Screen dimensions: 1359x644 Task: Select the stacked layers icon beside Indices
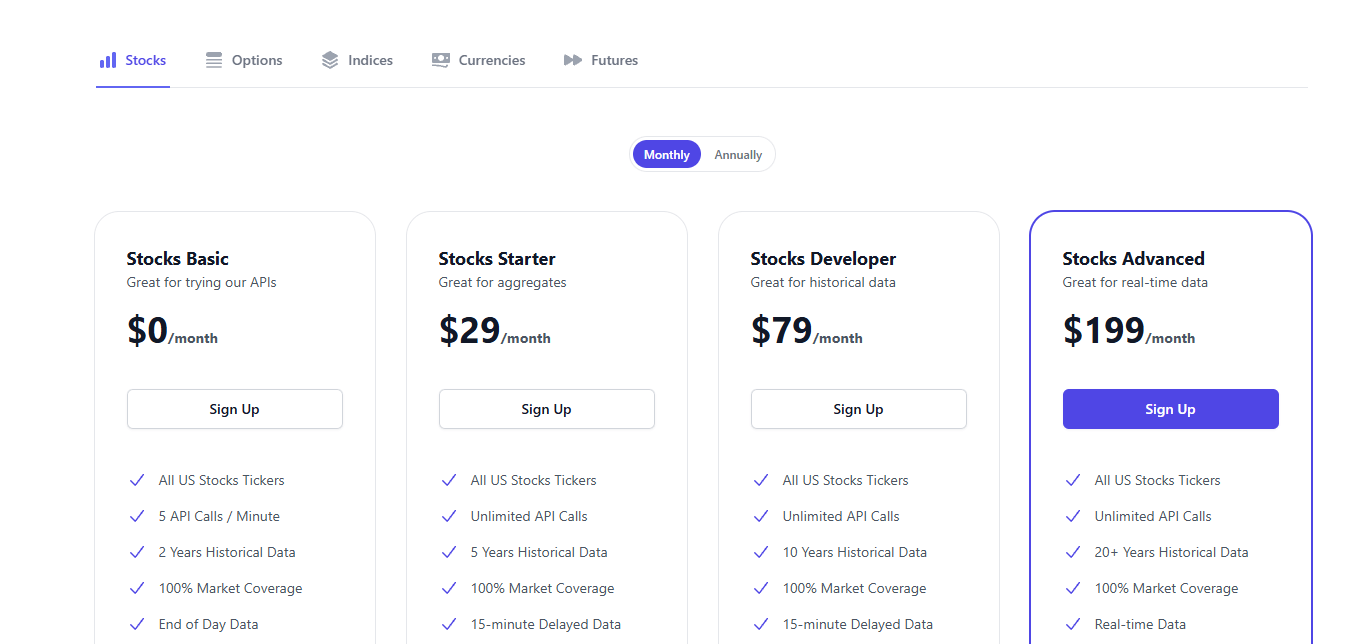[329, 60]
